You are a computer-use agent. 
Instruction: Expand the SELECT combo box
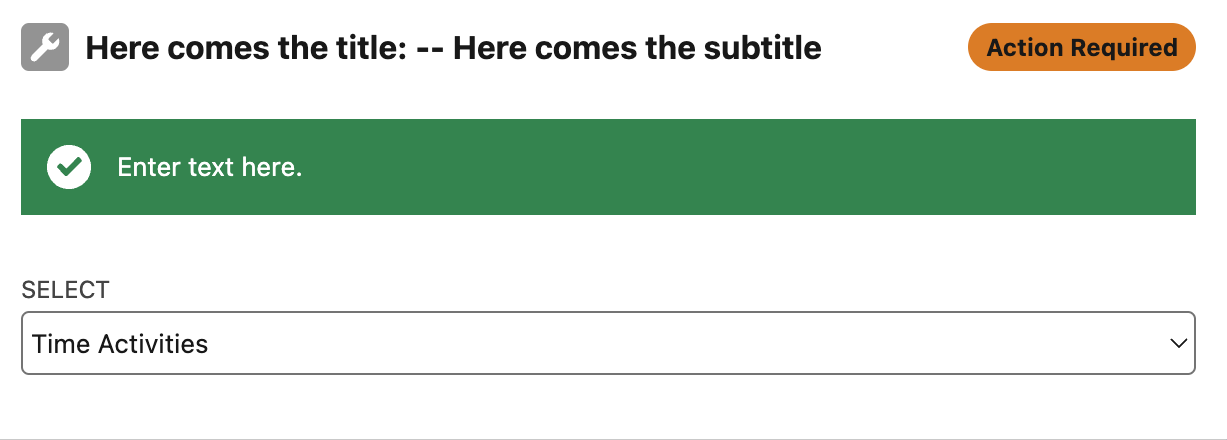608,344
